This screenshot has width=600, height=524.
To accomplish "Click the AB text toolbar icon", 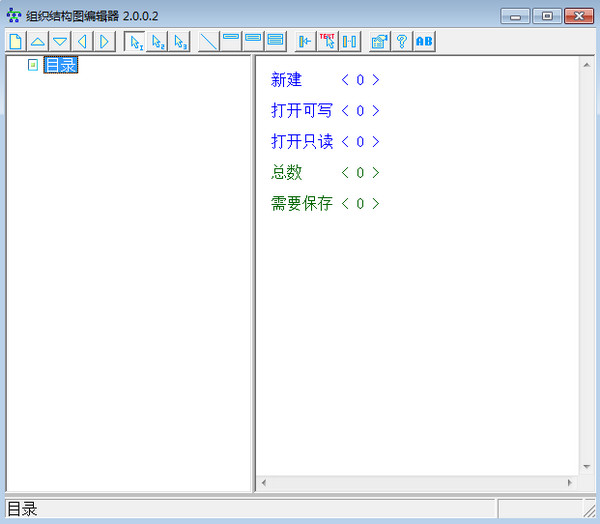I will pyautogui.click(x=424, y=41).
